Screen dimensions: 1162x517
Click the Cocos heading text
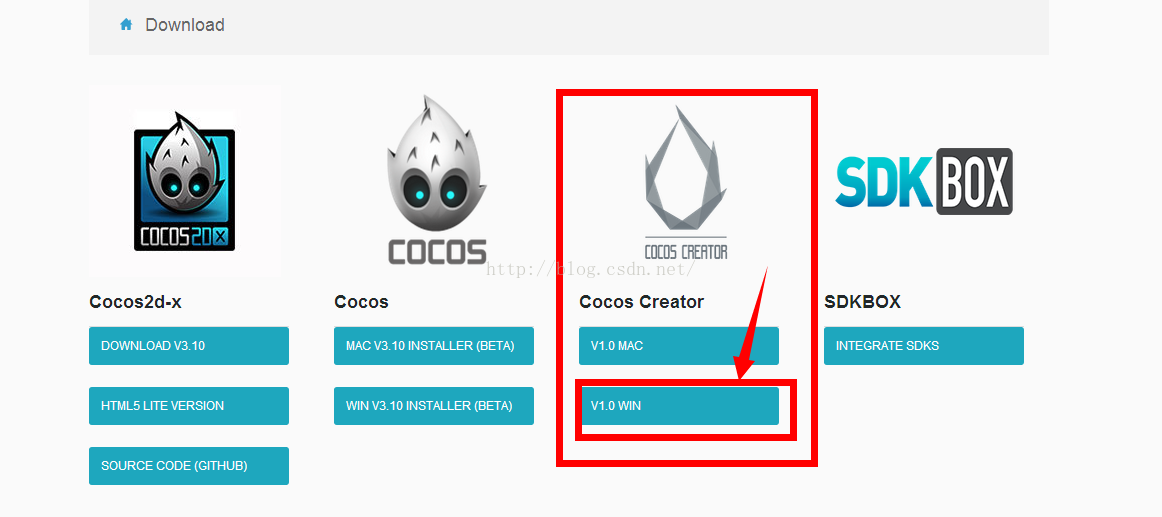(361, 302)
